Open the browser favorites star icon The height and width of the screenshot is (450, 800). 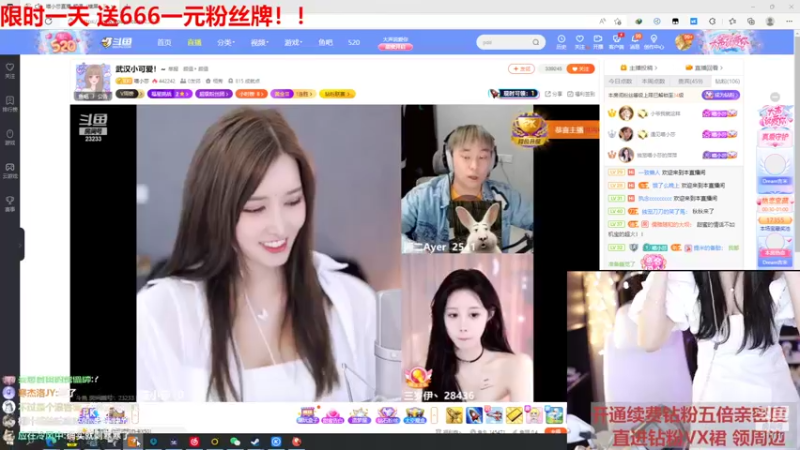[x=732, y=21]
